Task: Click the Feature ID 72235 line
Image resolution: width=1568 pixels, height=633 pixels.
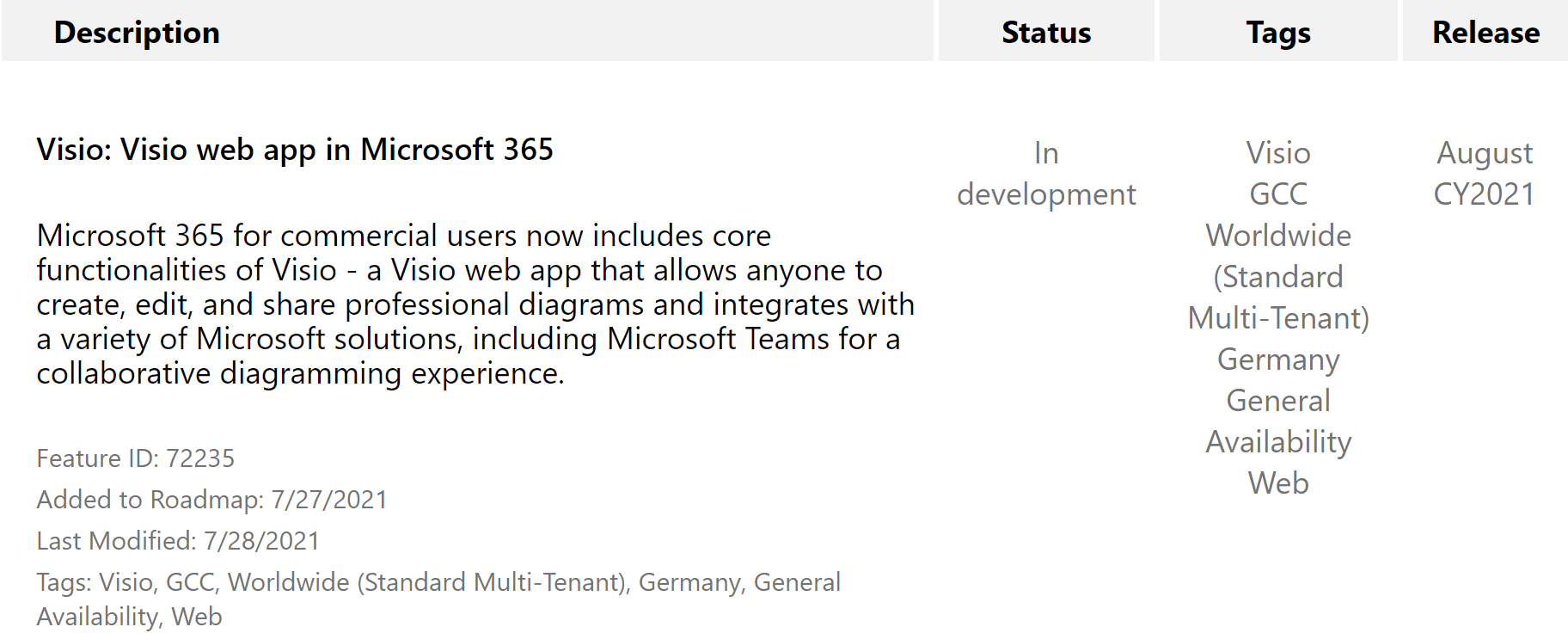Action: 136,458
